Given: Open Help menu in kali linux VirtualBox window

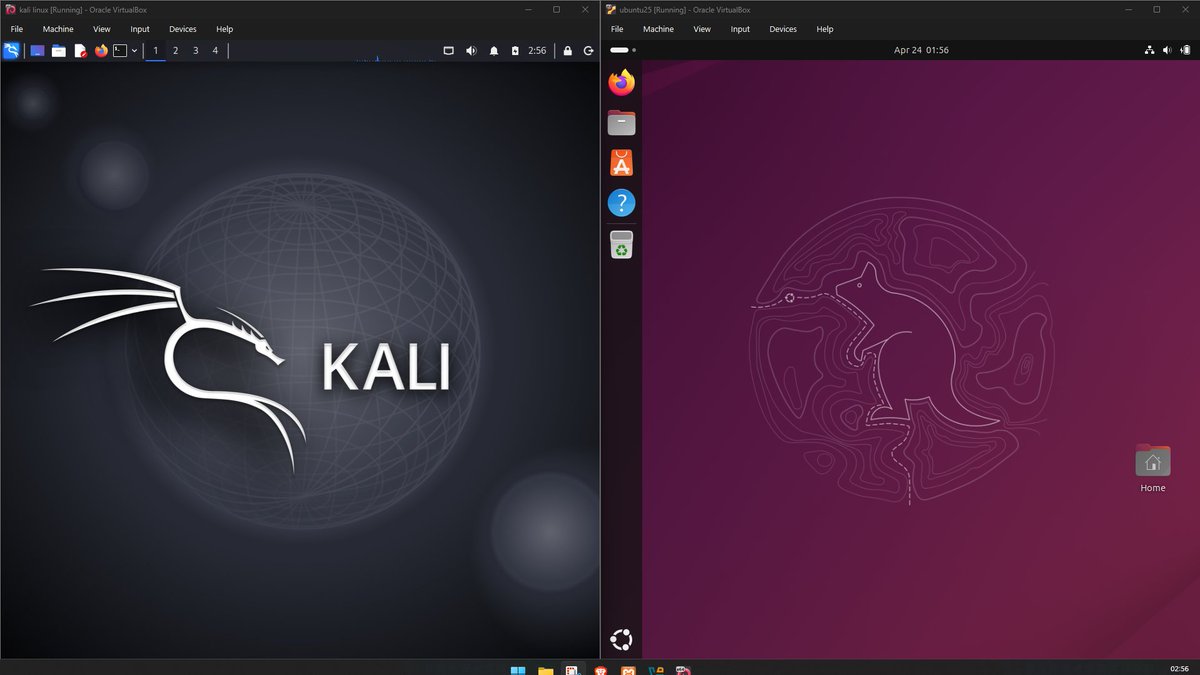Looking at the screenshot, I should click(x=225, y=29).
